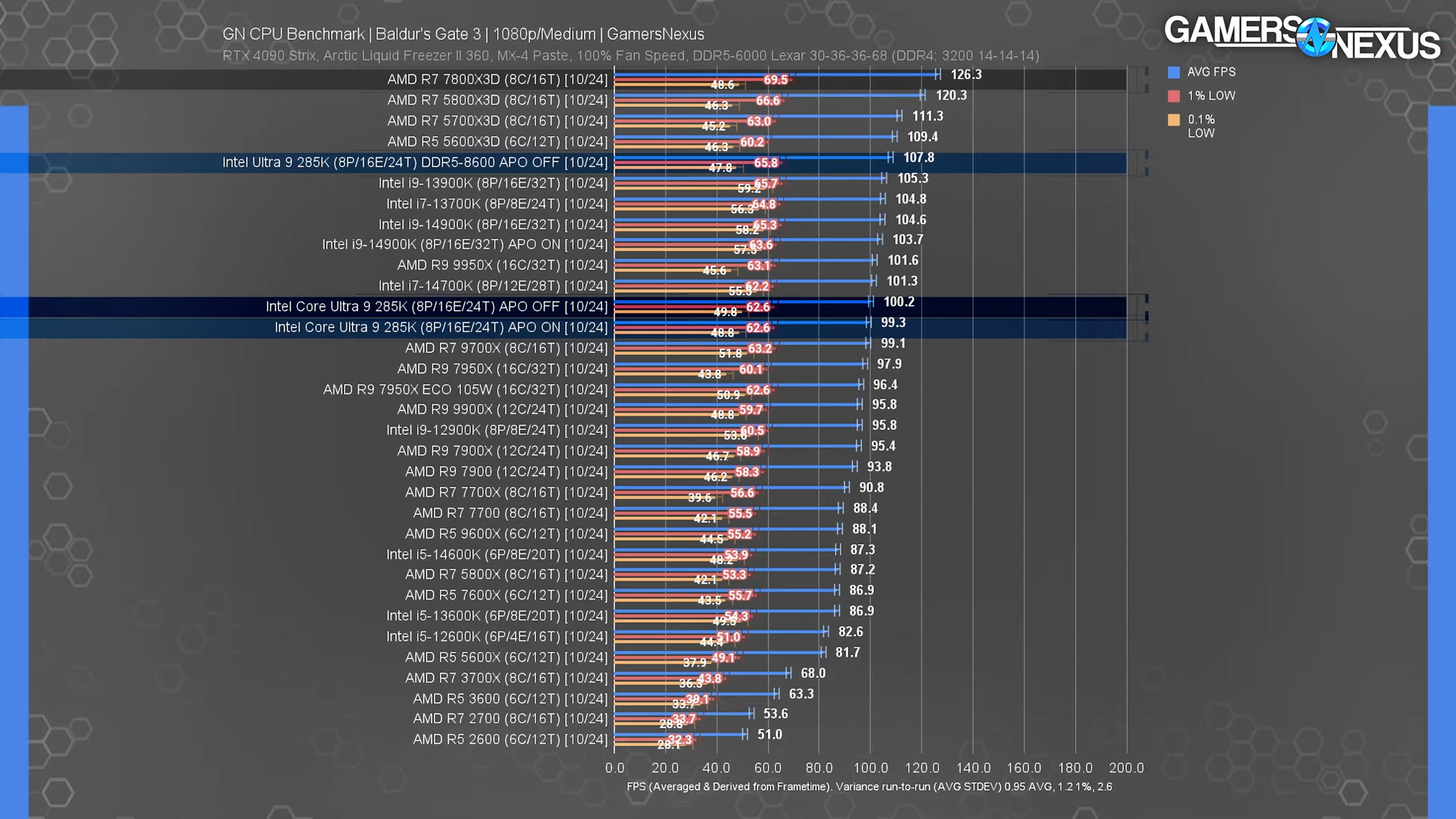The image size is (1456, 819).
Task: Click the 0.0 x-axis tick label
Action: point(615,768)
